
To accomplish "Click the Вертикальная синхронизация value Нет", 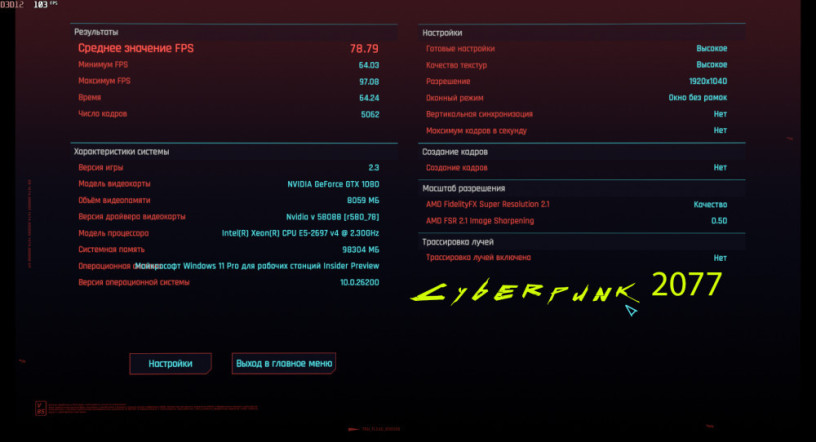I will click(x=720, y=114).
